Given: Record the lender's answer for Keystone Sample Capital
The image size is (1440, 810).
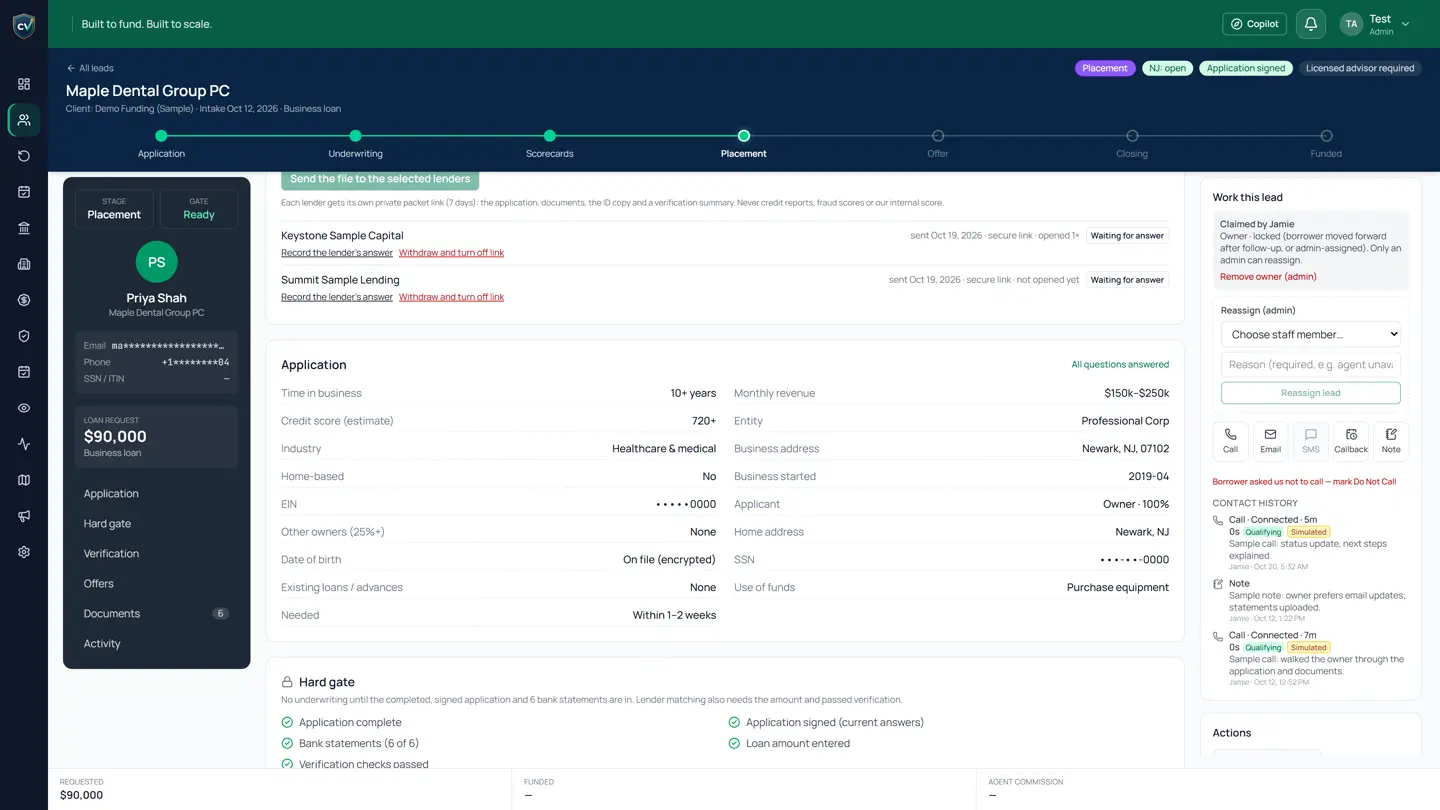Looking at the screenshot, I should (337, 253).
